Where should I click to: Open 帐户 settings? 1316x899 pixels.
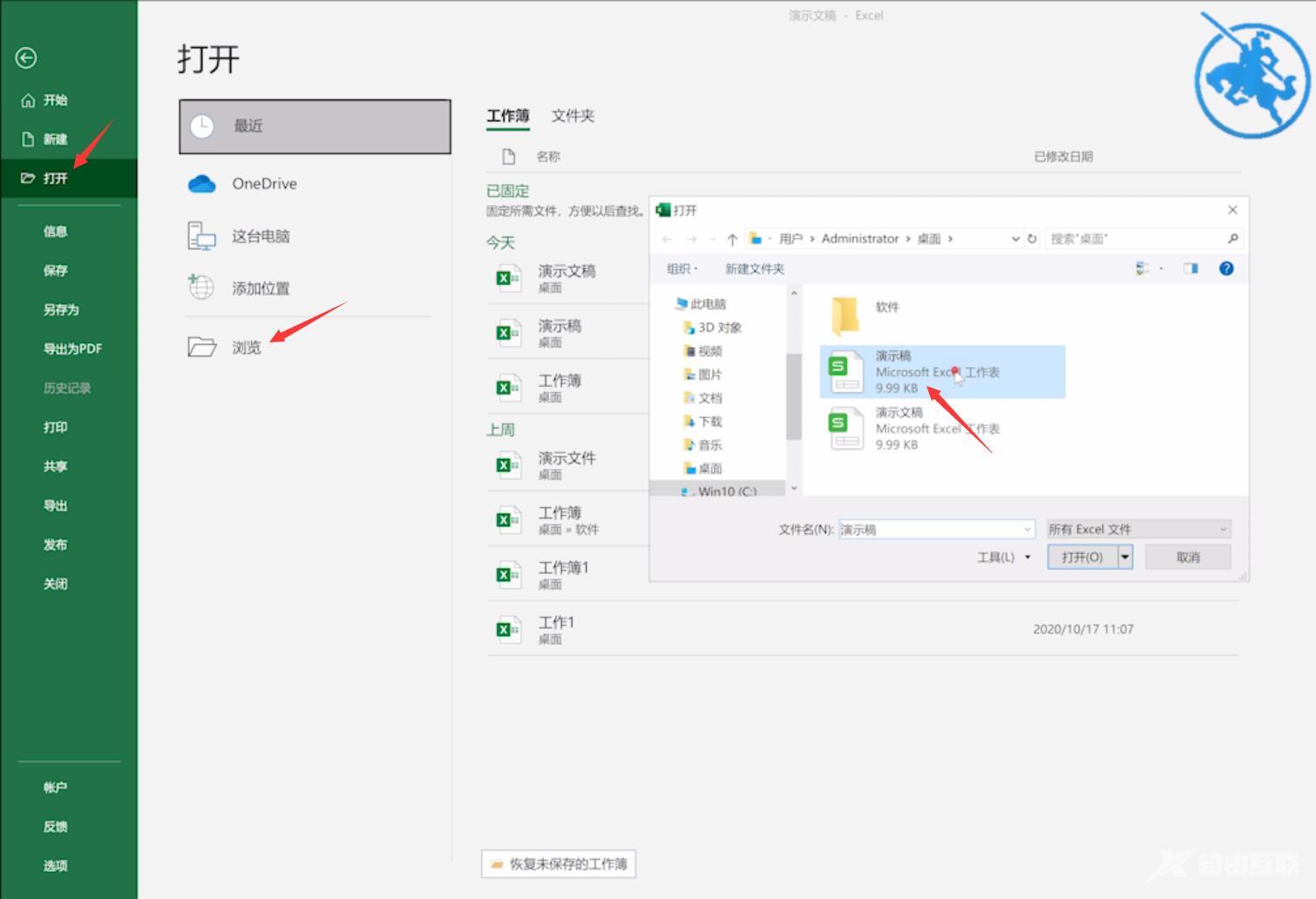(55, 787)
